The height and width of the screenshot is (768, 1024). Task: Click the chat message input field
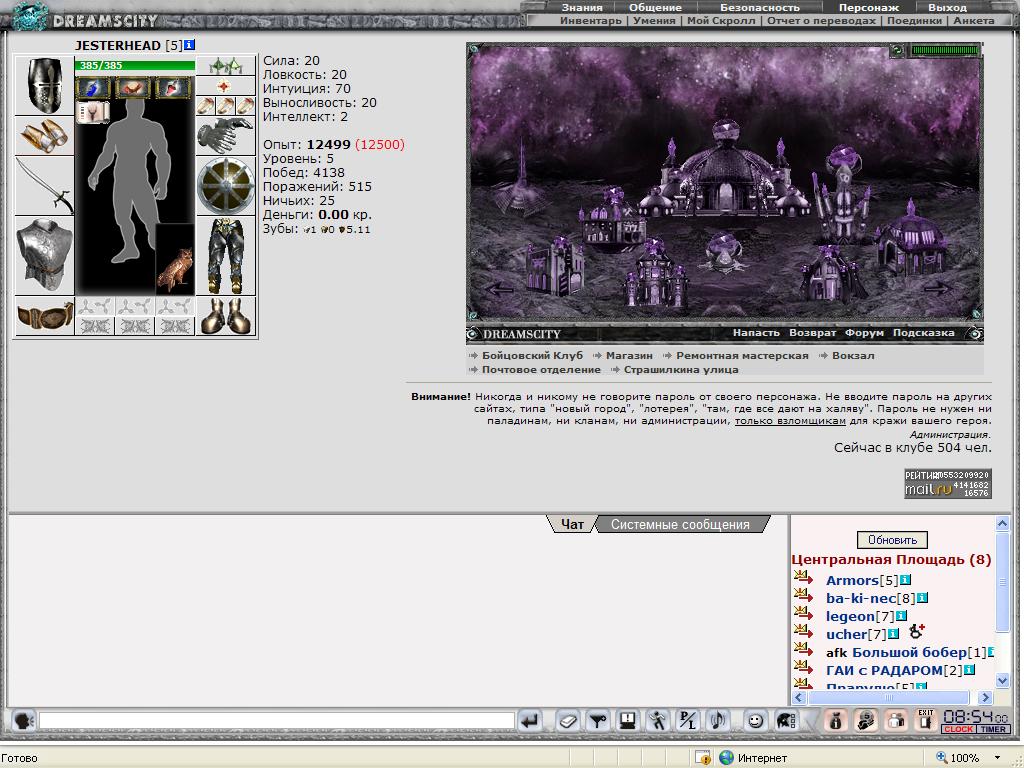pos(277,720)
